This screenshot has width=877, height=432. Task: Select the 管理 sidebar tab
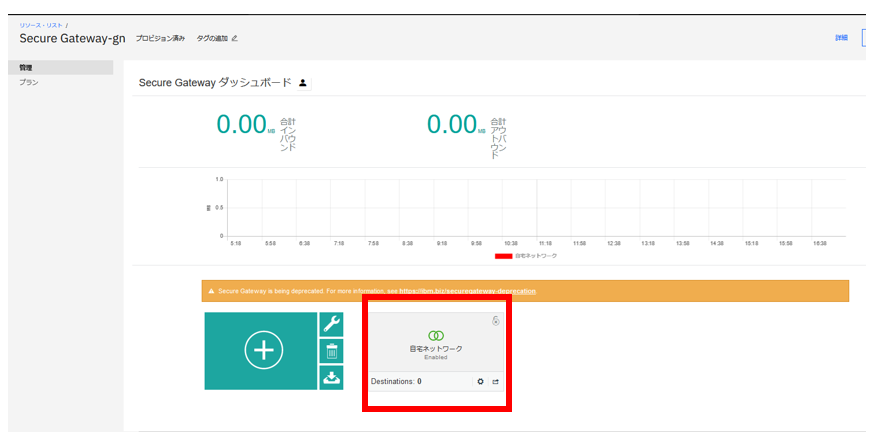pos(60,68)
